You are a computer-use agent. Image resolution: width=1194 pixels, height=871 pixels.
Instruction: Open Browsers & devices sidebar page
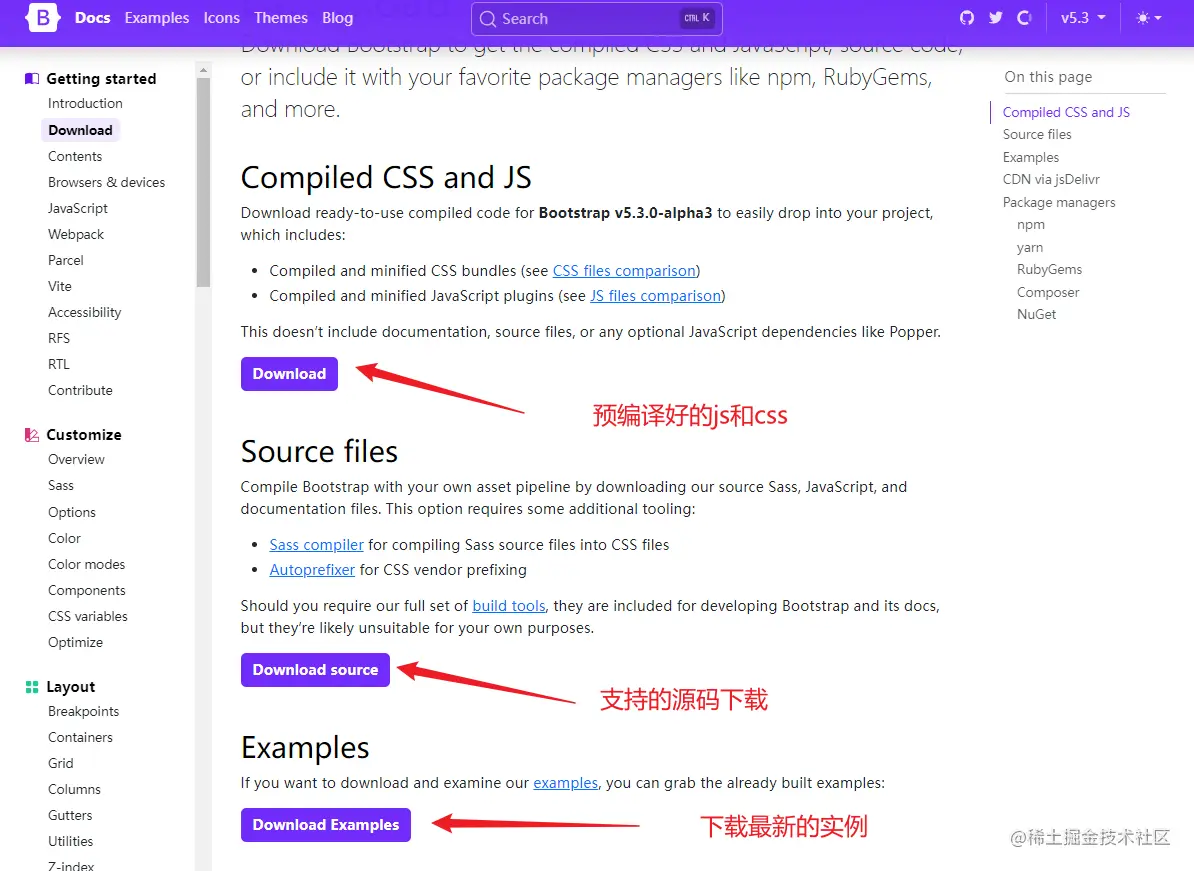107,183
